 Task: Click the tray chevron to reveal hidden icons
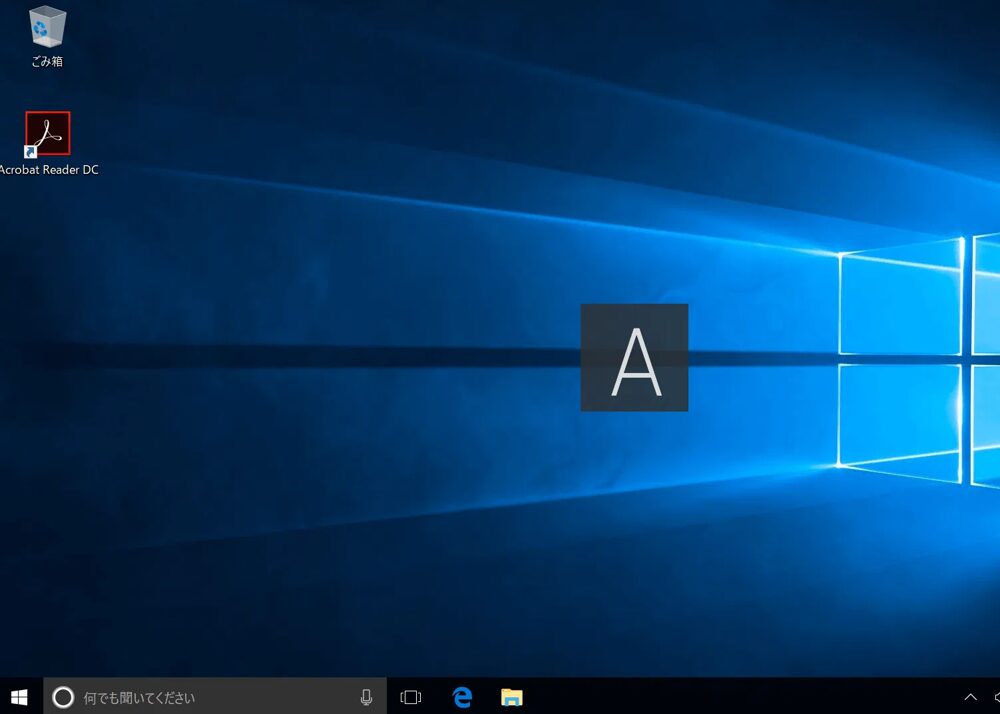coord(969,697)
